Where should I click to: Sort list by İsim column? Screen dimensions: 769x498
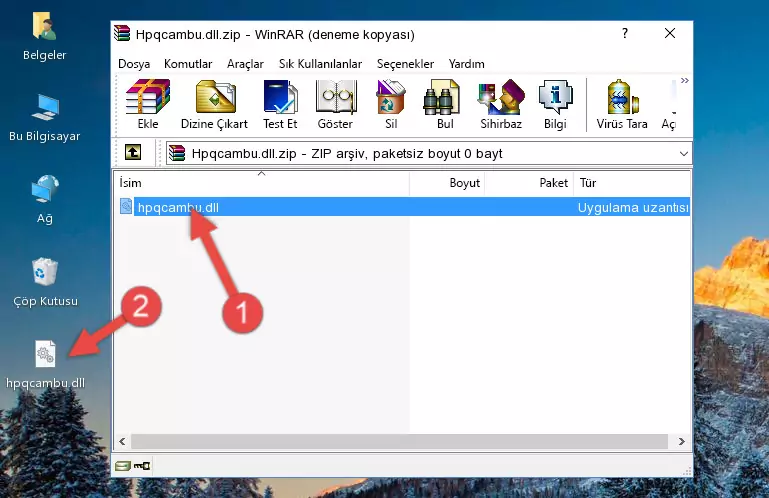262,183
